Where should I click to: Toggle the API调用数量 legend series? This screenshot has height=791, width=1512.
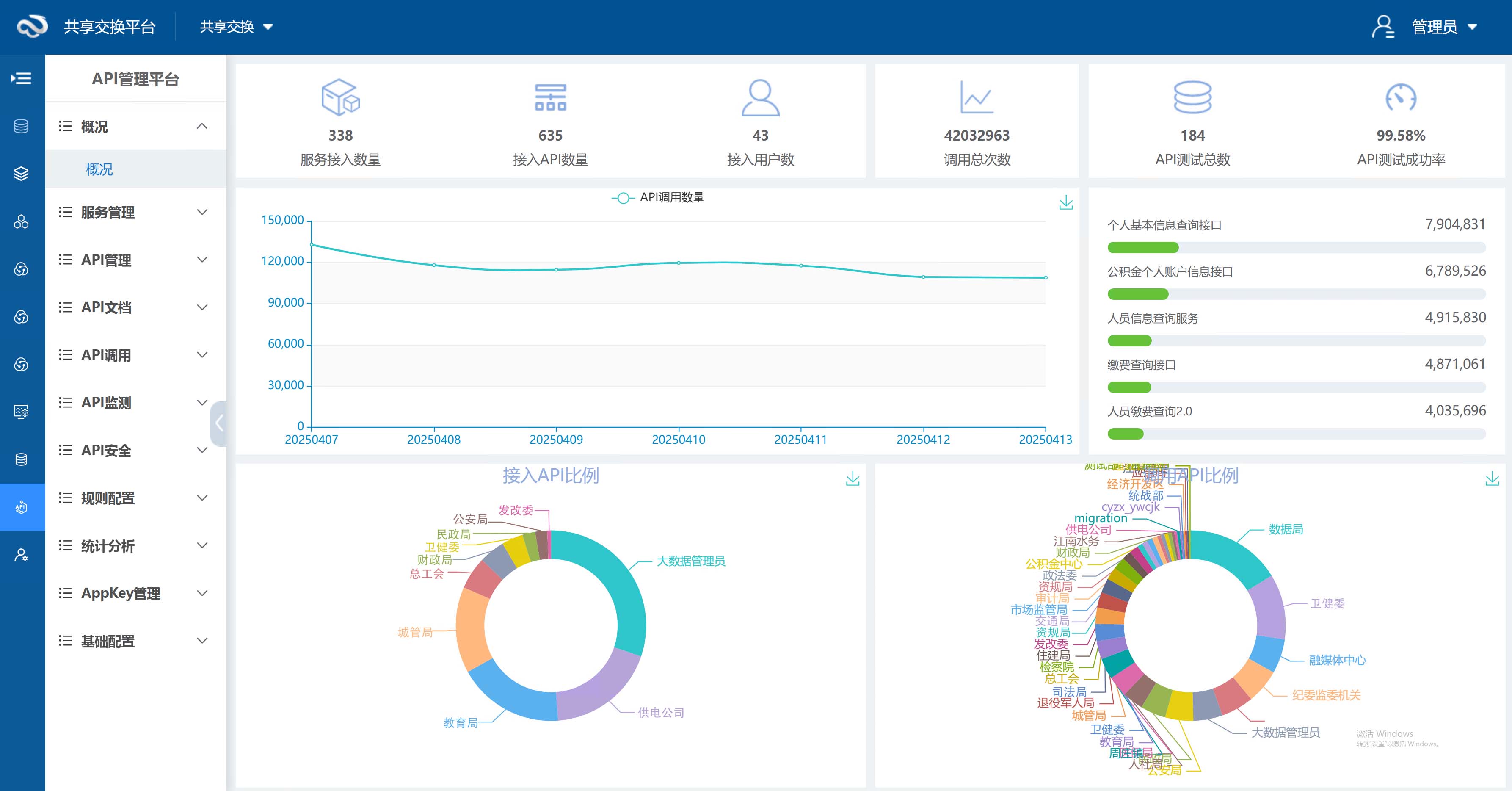[657, 198]
